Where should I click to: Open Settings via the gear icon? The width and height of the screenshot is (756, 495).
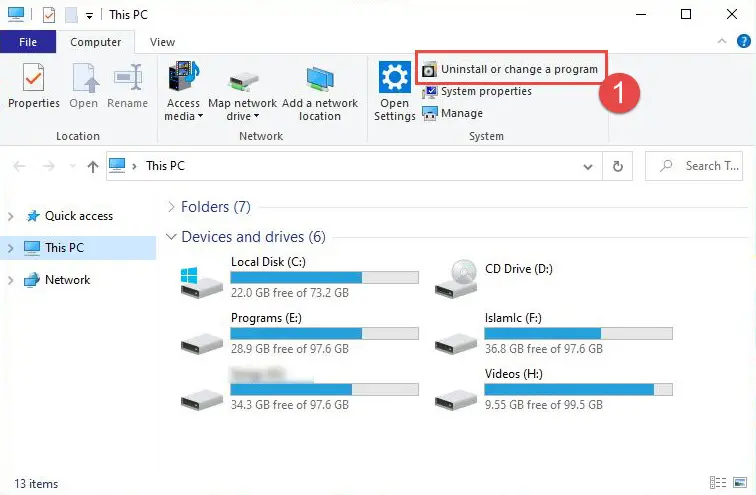(x=394, y=77)
